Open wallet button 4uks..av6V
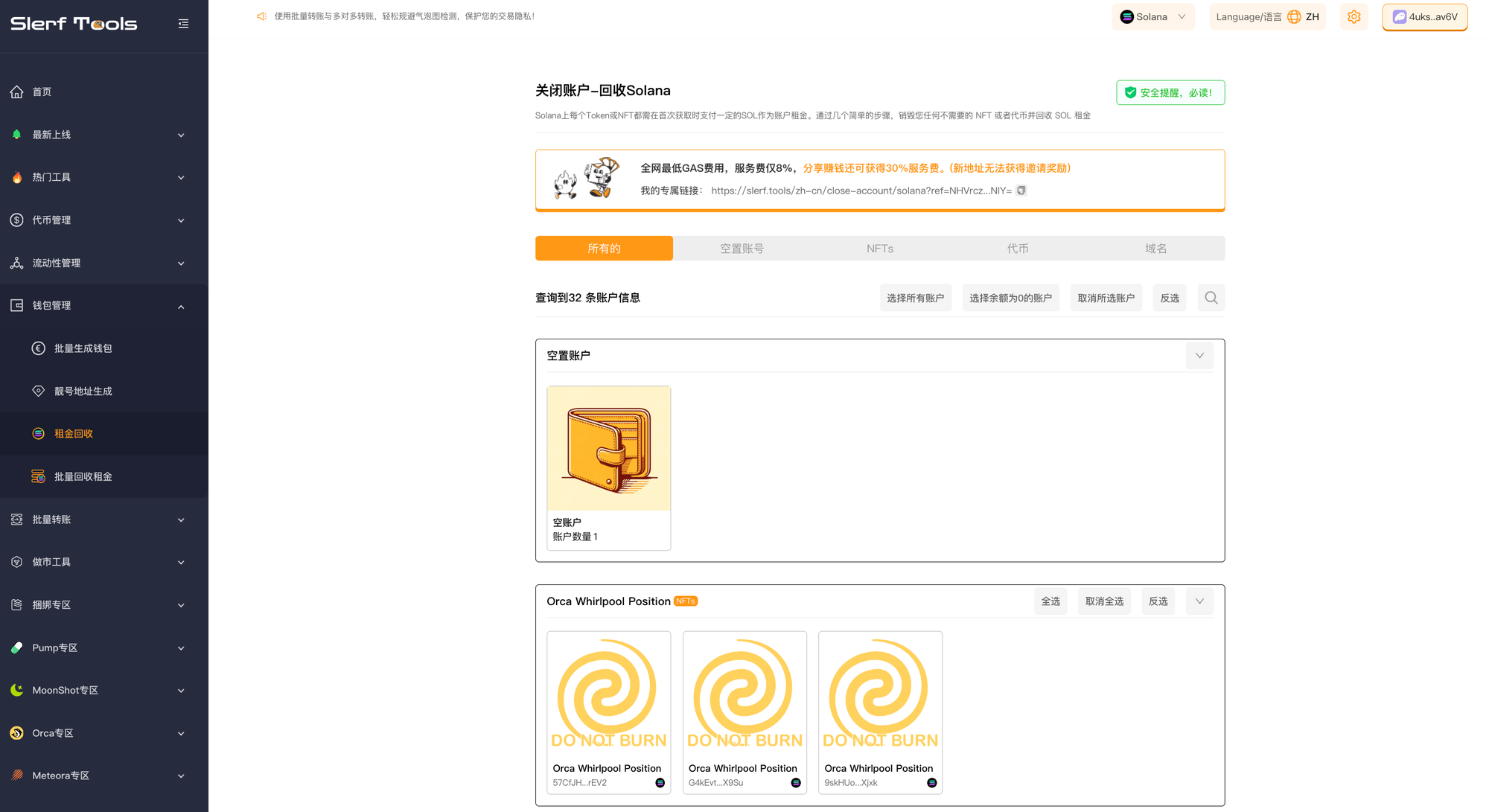Screen dimensions: 1489x812 tap(1424, 16)
